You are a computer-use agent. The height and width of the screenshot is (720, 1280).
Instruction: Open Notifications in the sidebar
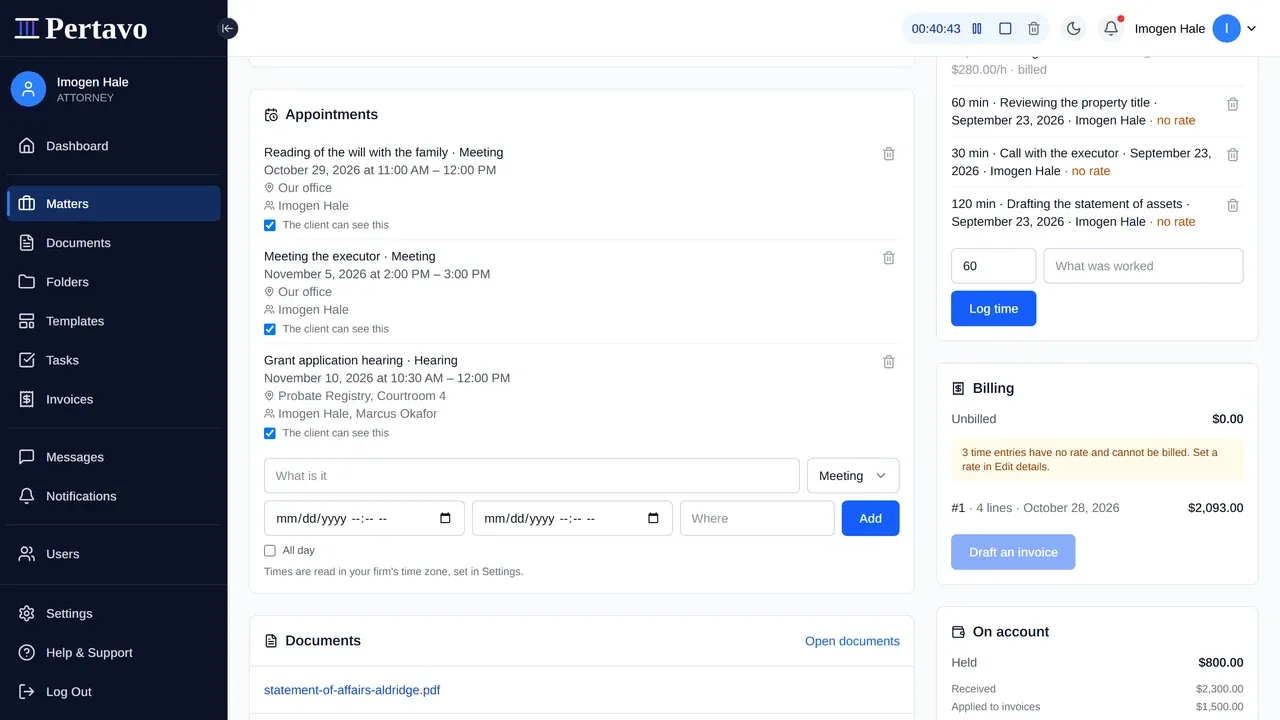(x=114, y=496)
